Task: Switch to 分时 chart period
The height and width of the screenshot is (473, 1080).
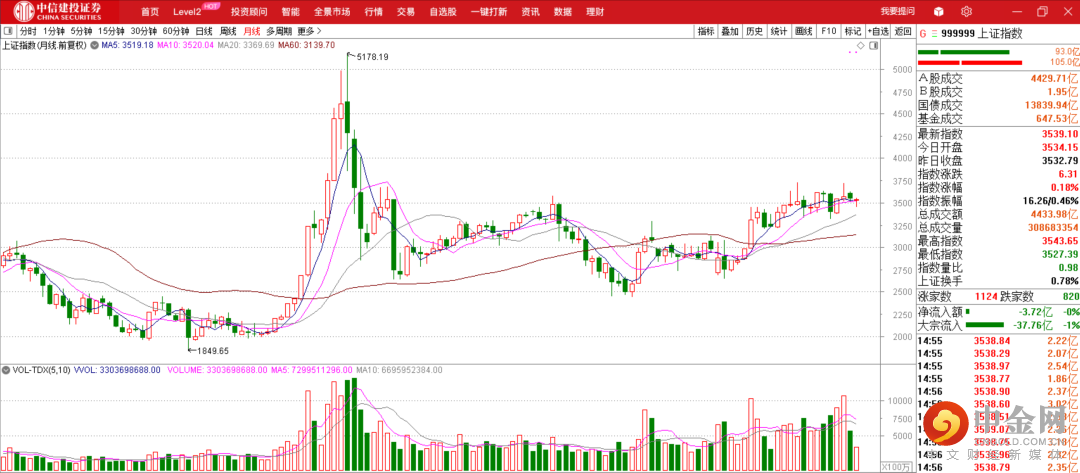Action: [x=28, y=31]
